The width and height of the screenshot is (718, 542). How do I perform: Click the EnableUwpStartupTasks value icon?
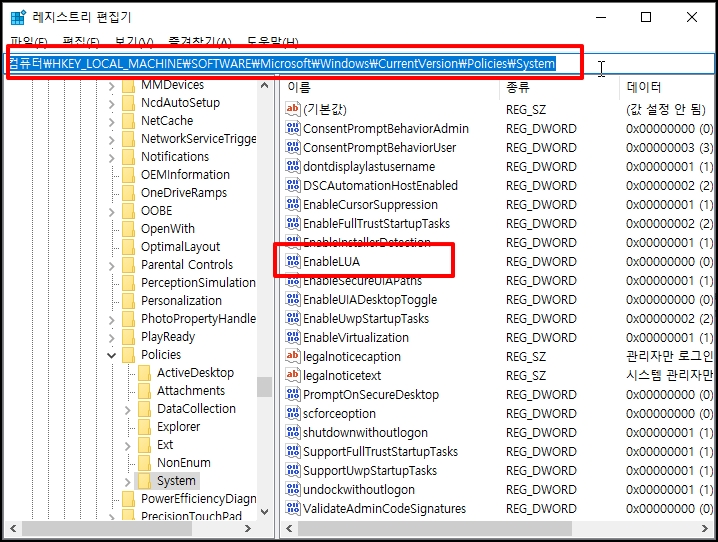pos(293,318)
